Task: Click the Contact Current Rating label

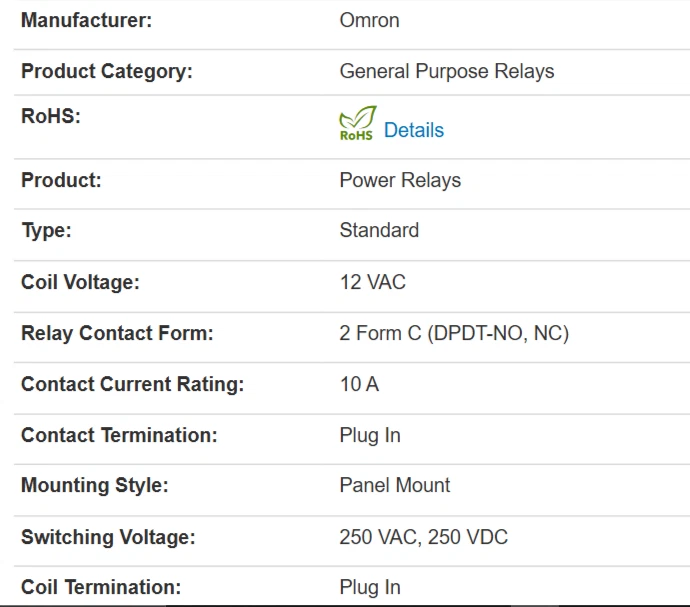Action: 132,384
